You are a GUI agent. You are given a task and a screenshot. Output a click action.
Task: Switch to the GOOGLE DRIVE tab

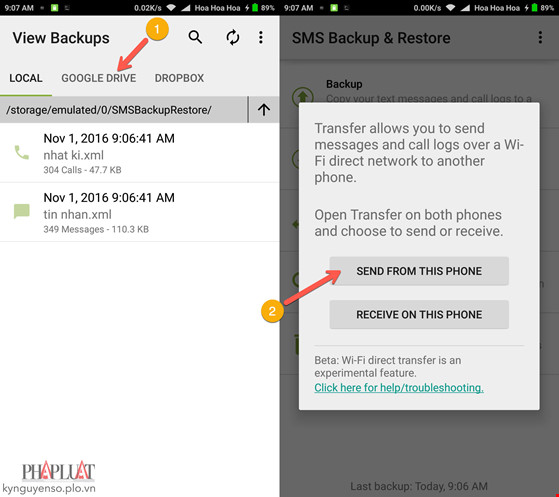[x=98, y=78]
